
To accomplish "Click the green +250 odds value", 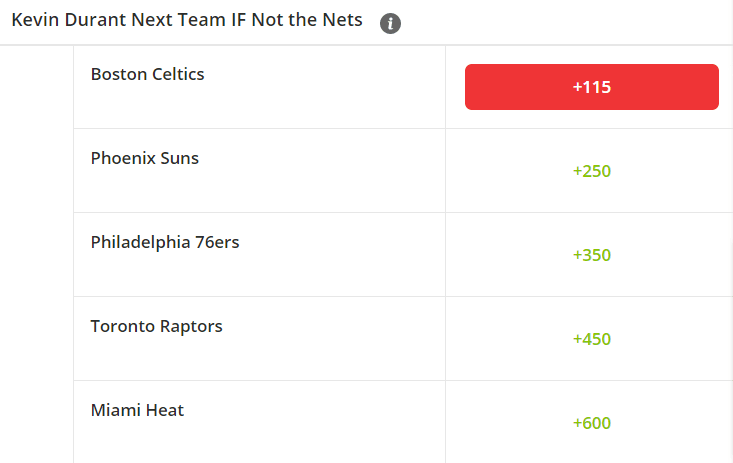I will tap(591, 171).
